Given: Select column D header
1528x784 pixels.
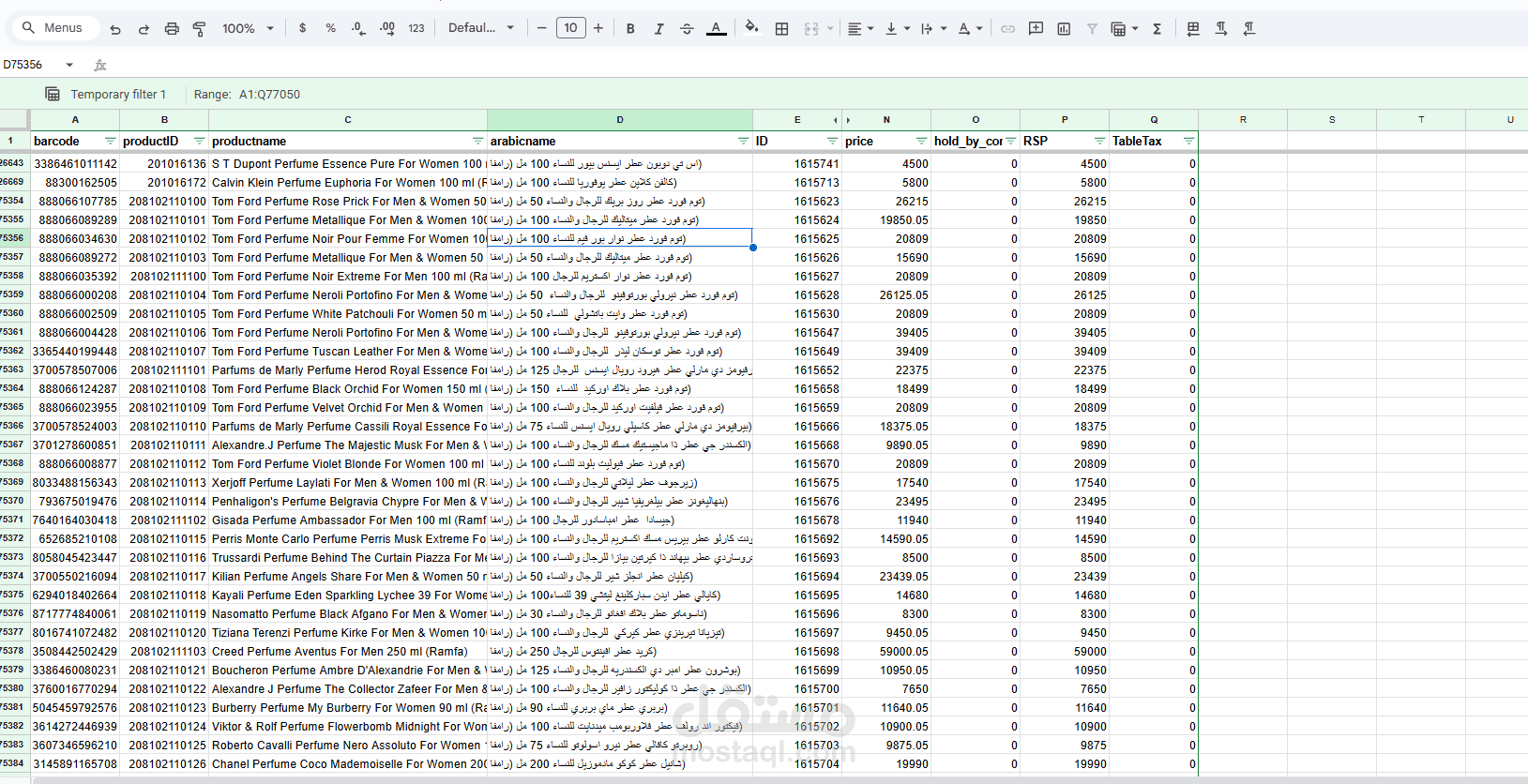Looking at the screenshot, I should pos(620,120).
